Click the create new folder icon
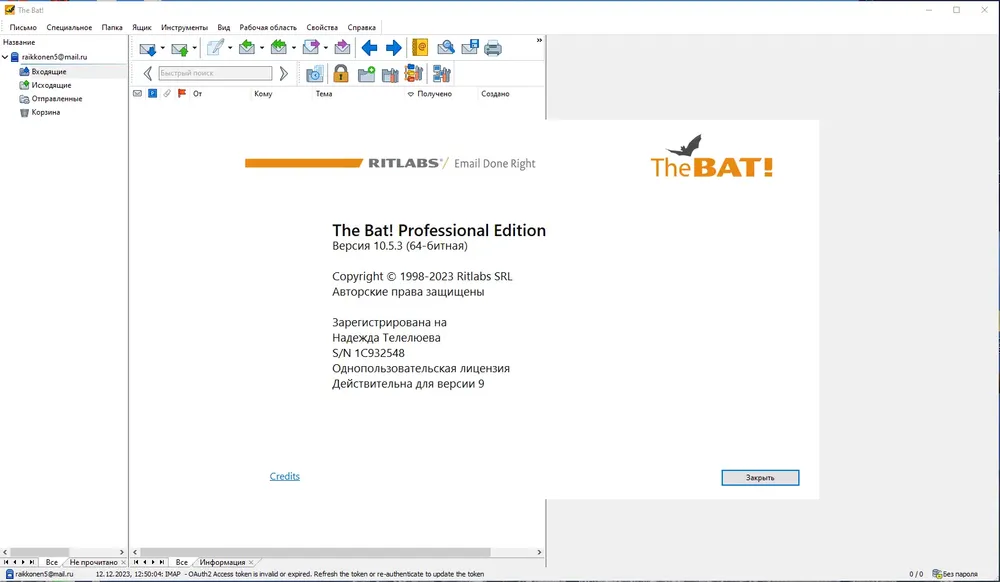 [x=366, y=75]
